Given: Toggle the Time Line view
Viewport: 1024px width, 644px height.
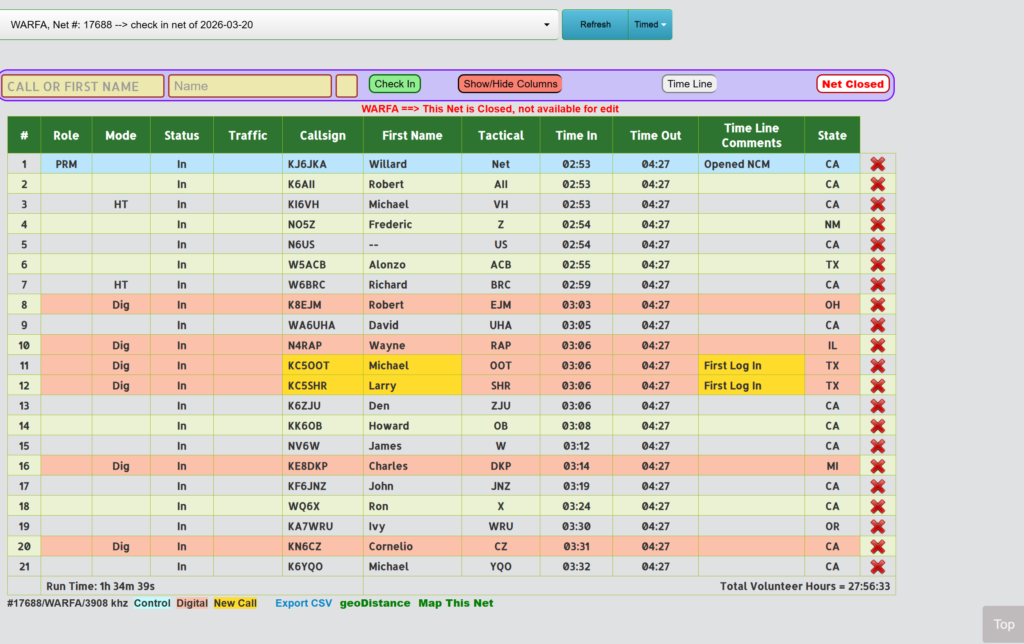Looking at the screenshot, I should click(x=689, y=84).
